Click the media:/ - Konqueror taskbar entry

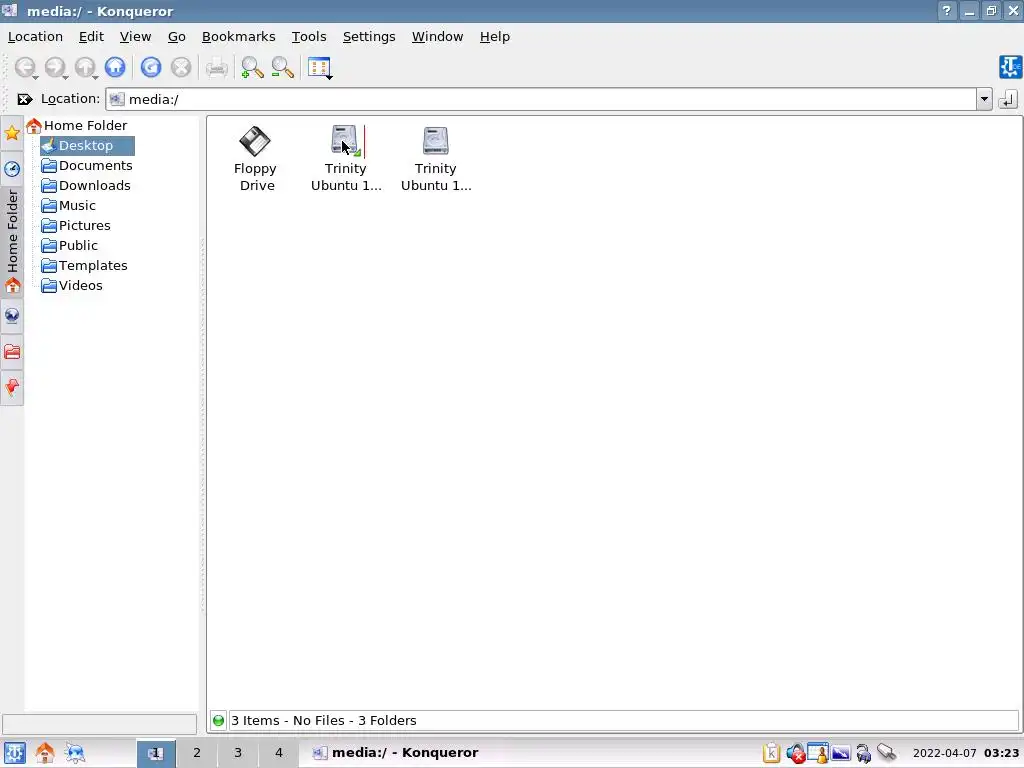point(396,753)
